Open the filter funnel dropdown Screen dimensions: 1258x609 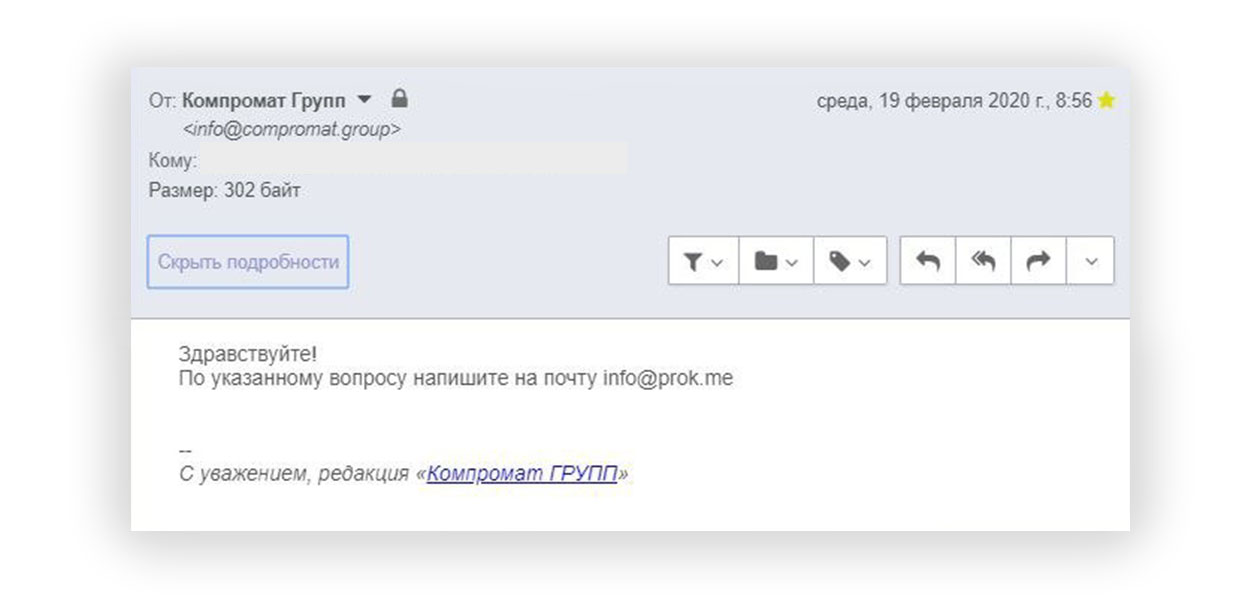703,261
